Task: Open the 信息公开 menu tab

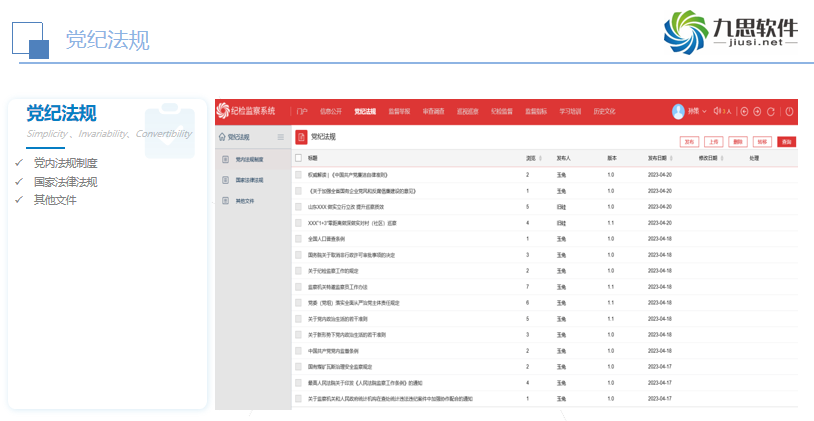Action: [331, 111]
